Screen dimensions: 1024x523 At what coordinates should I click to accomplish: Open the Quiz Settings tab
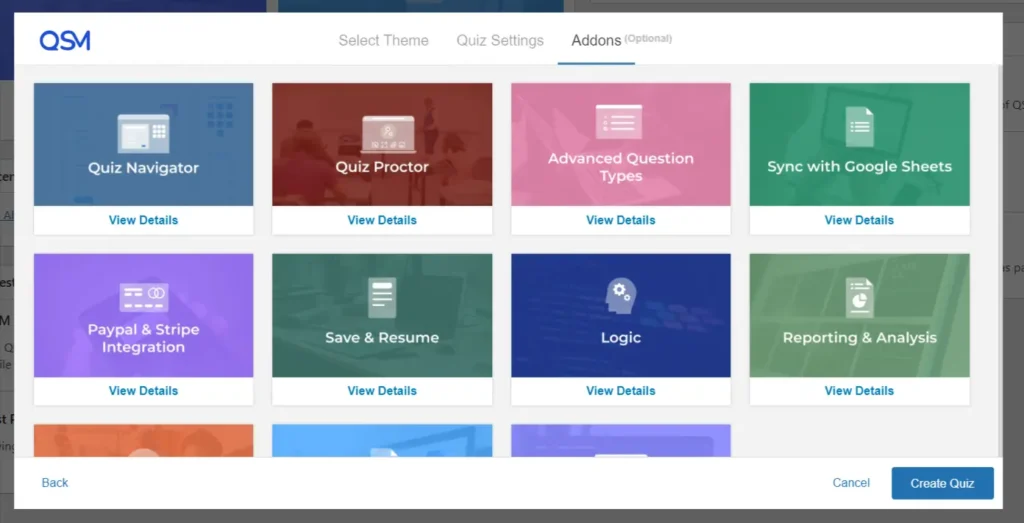500,41
